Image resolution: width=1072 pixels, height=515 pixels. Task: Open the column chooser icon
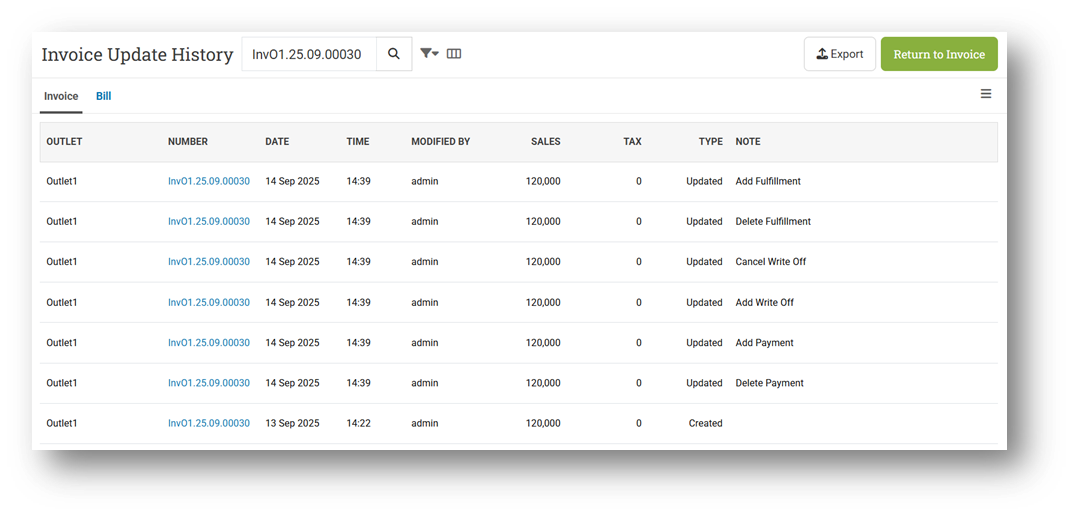(454, 53)
